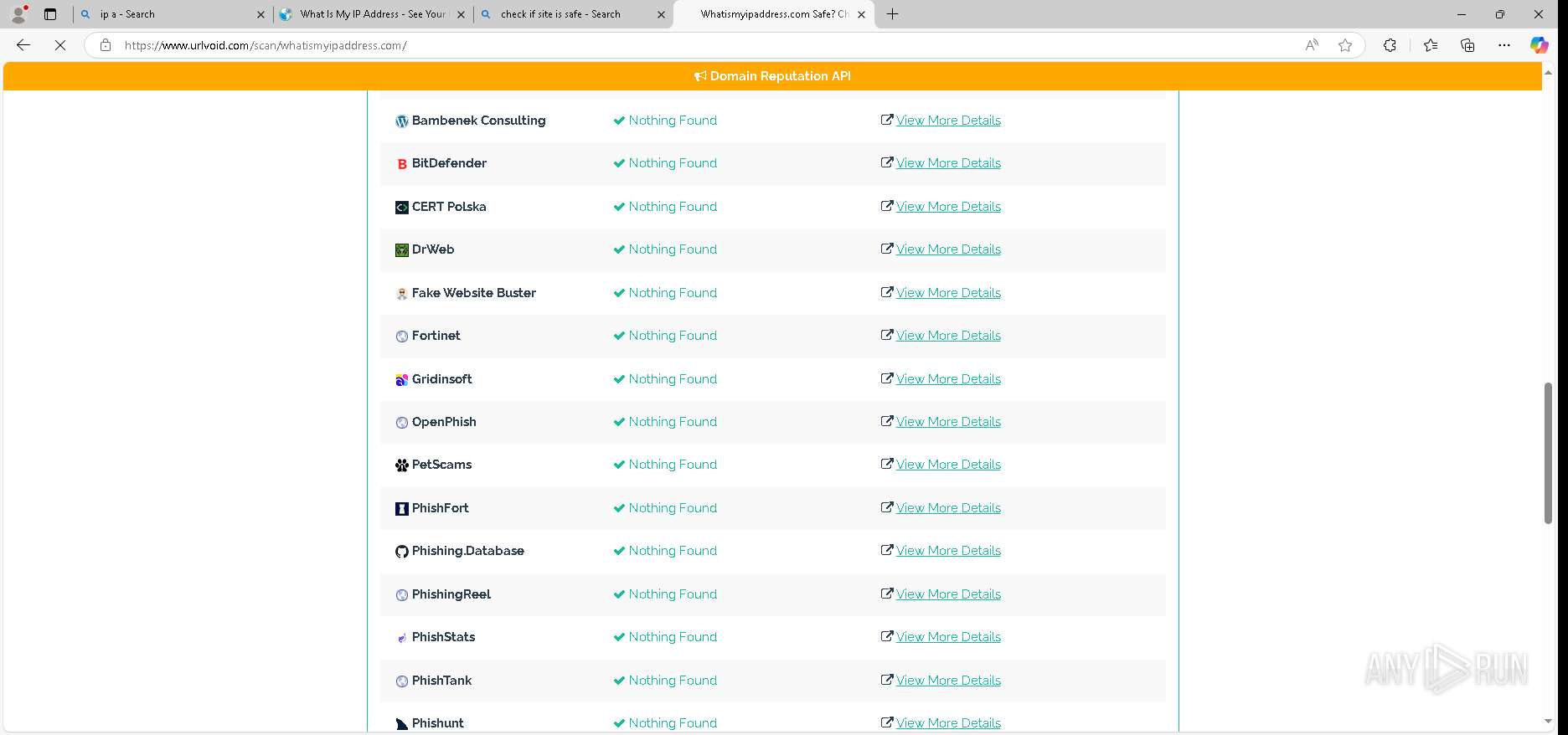Open Domain Reputation API banner
The image size is (1568, 735).
click(772, 76)
